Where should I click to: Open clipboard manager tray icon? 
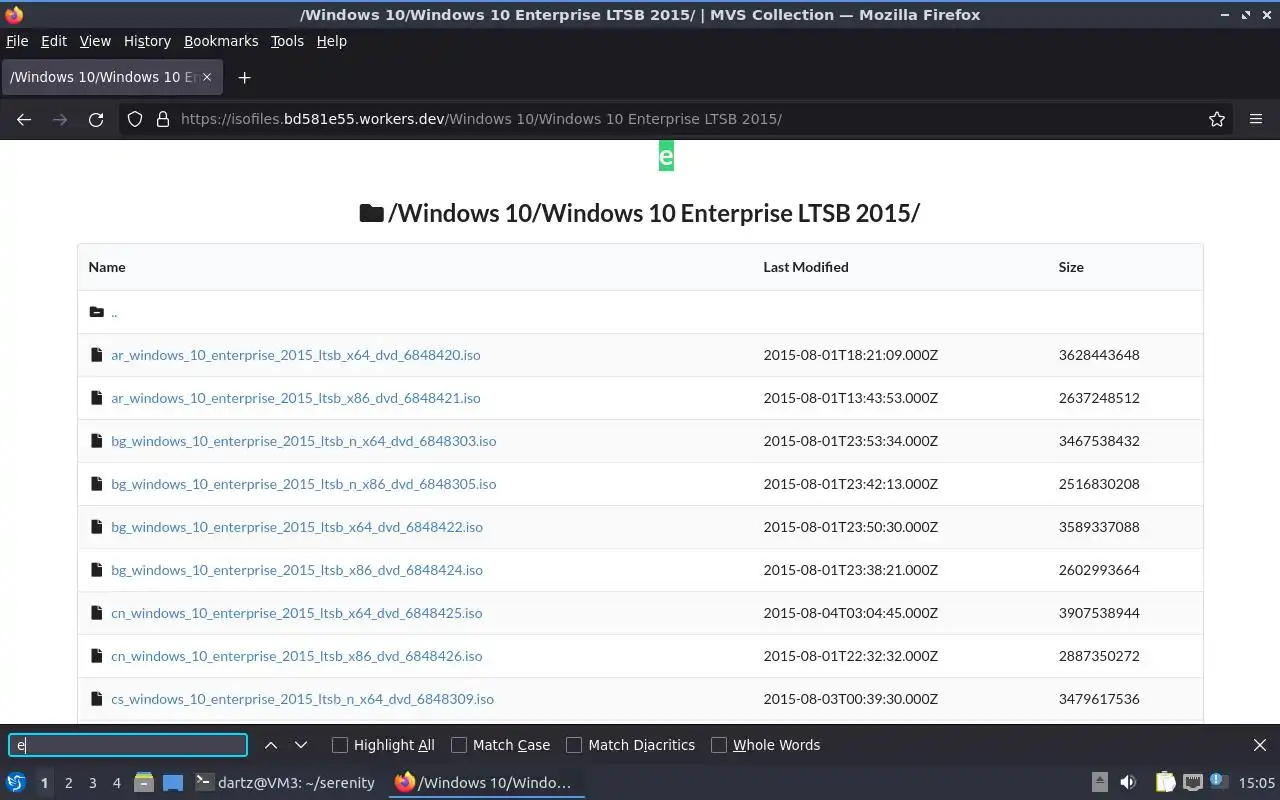(x=1165, y=782)
